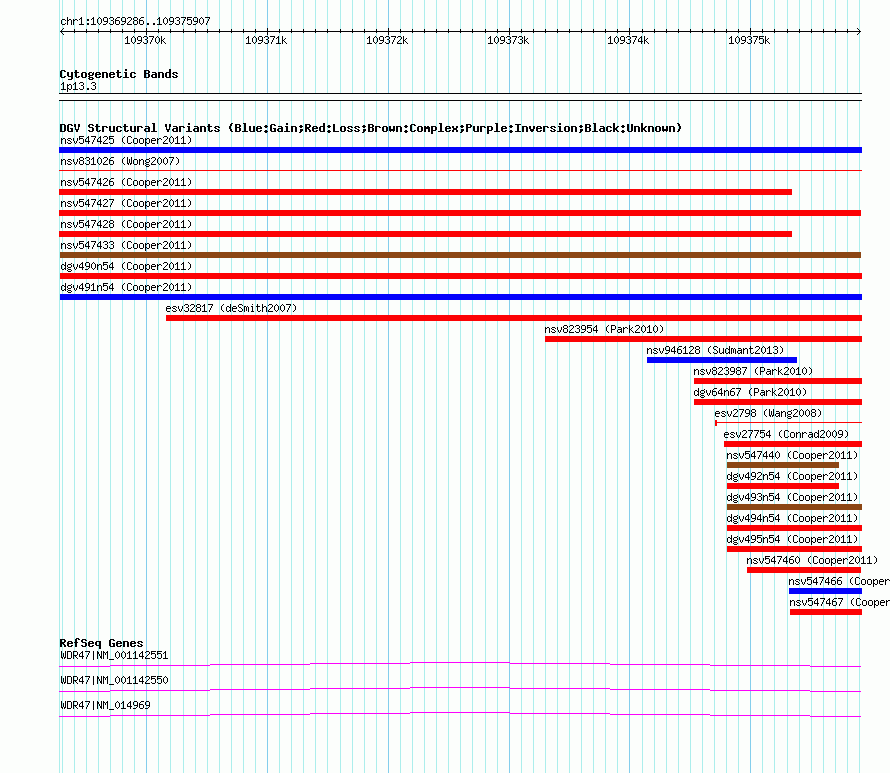Click the WDR47|NM_014969 transcript label
Viewport: 890px width, 773px height.
tap(105, 705)
